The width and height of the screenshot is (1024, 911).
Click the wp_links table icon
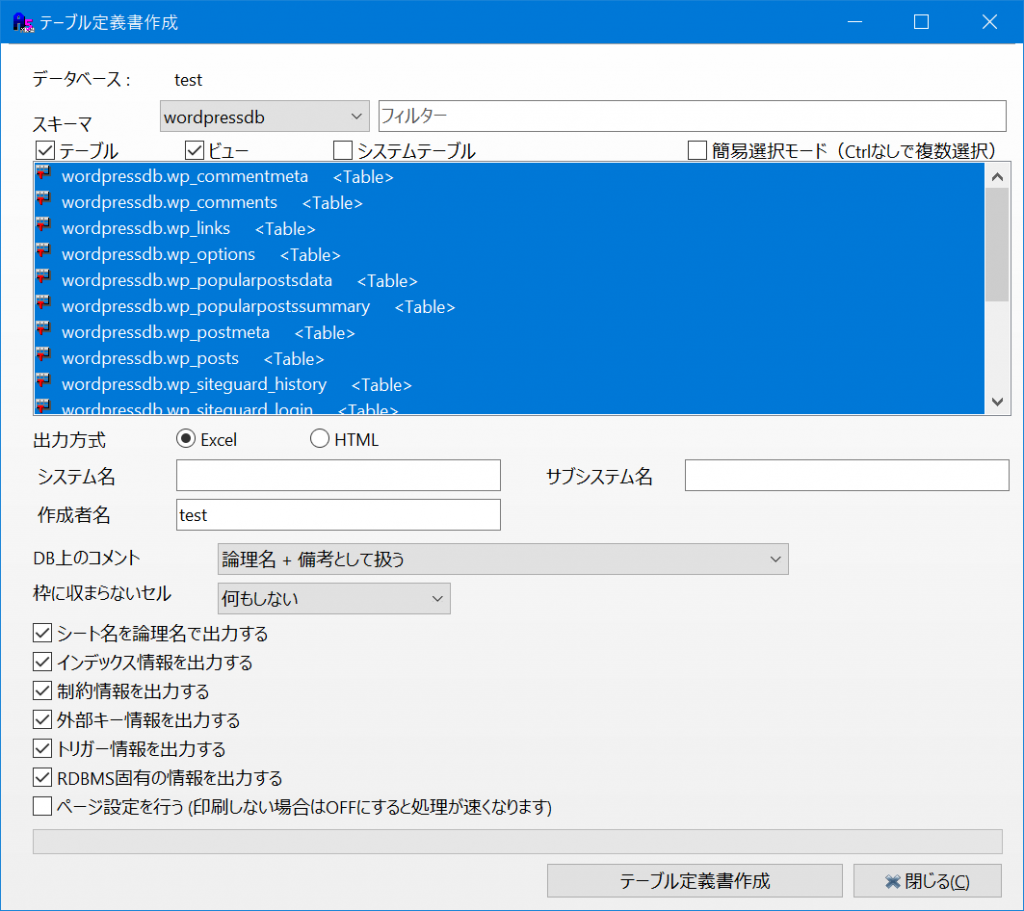point(43,226)
